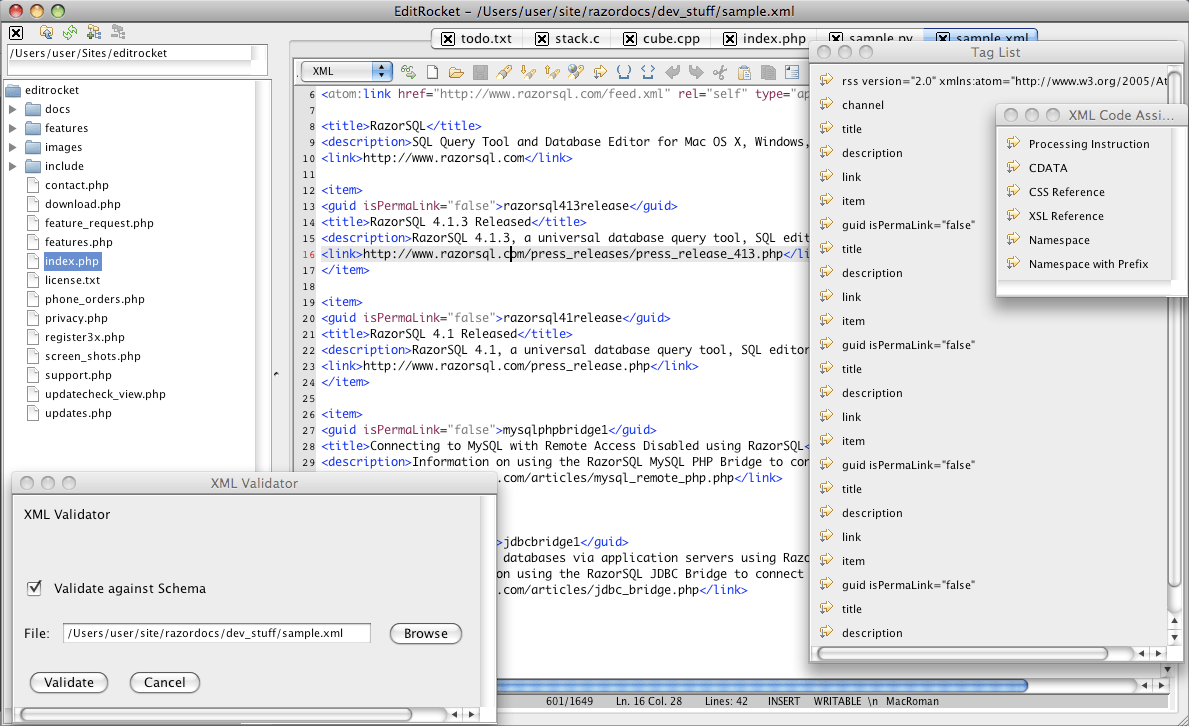Screen dimensions: 1189x726
Task: Click the Paste clipboard icon in toolbar
Action: pyautogui.click(x=744, y=72)
